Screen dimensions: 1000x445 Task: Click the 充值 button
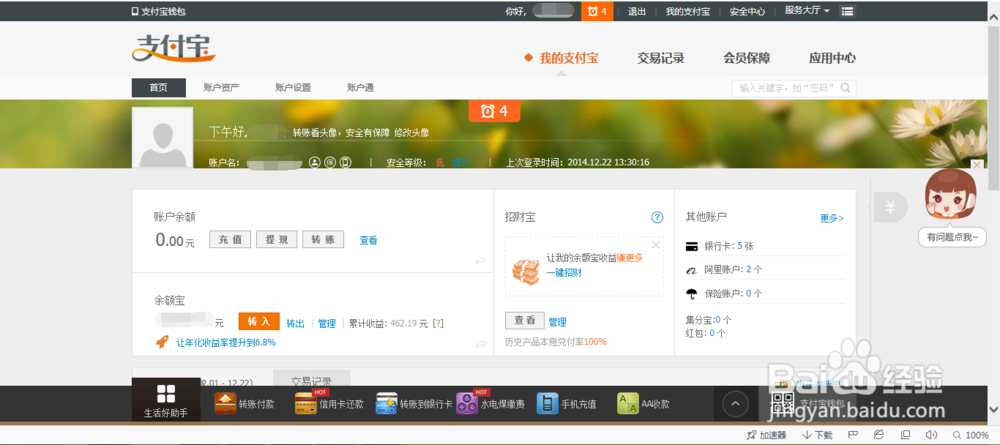click(230, 240)
